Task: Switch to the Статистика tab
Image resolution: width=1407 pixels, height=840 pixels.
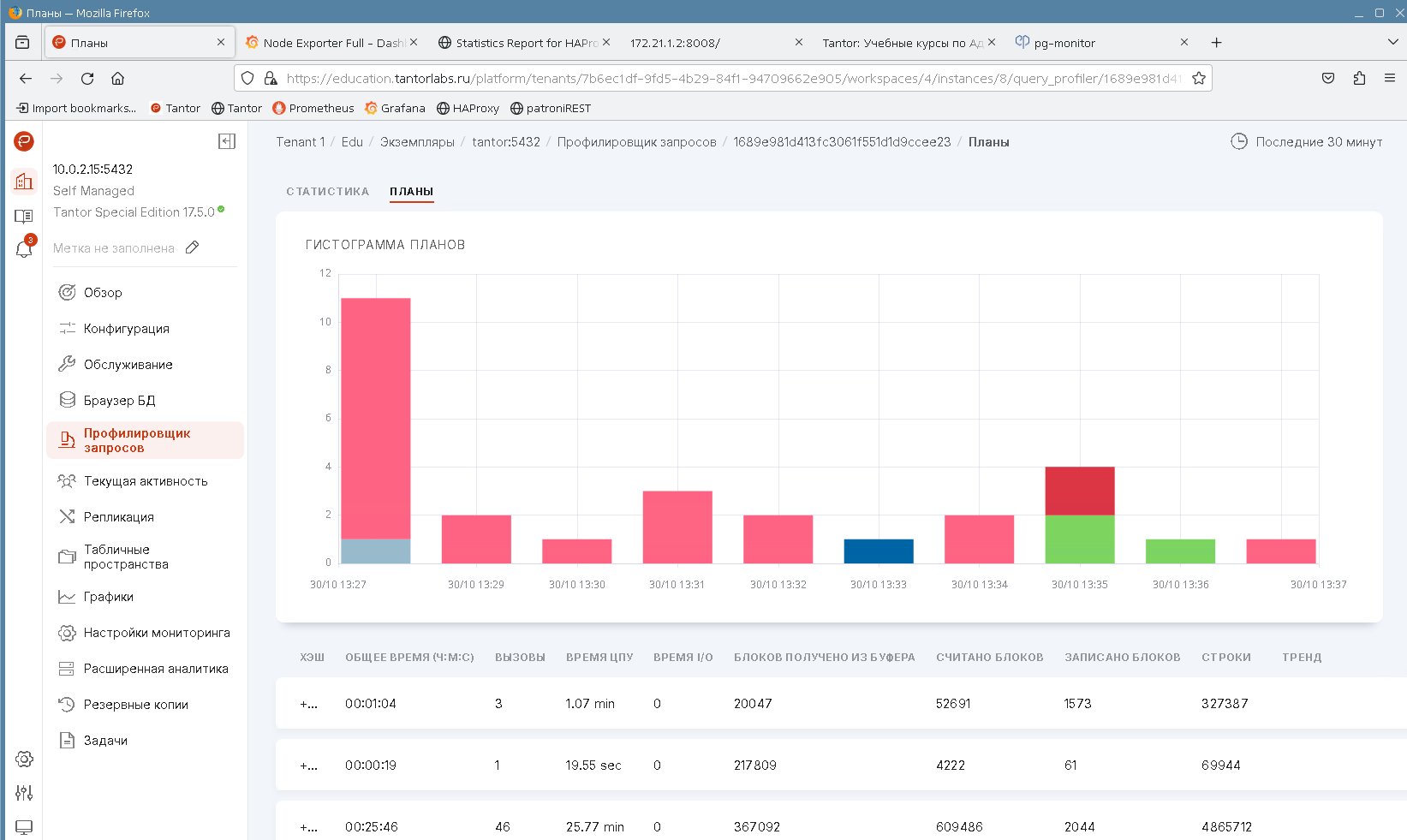Action: point(327,192)
